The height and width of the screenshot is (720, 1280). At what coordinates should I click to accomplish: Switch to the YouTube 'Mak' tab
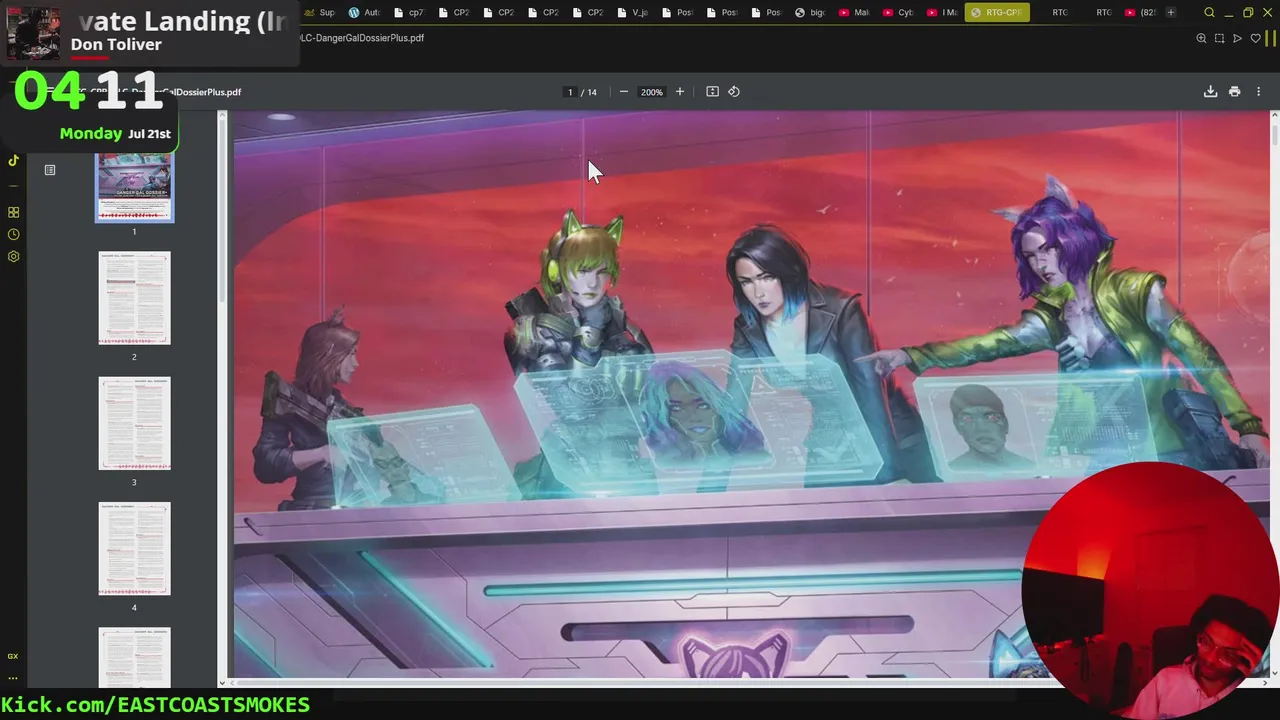855,12
